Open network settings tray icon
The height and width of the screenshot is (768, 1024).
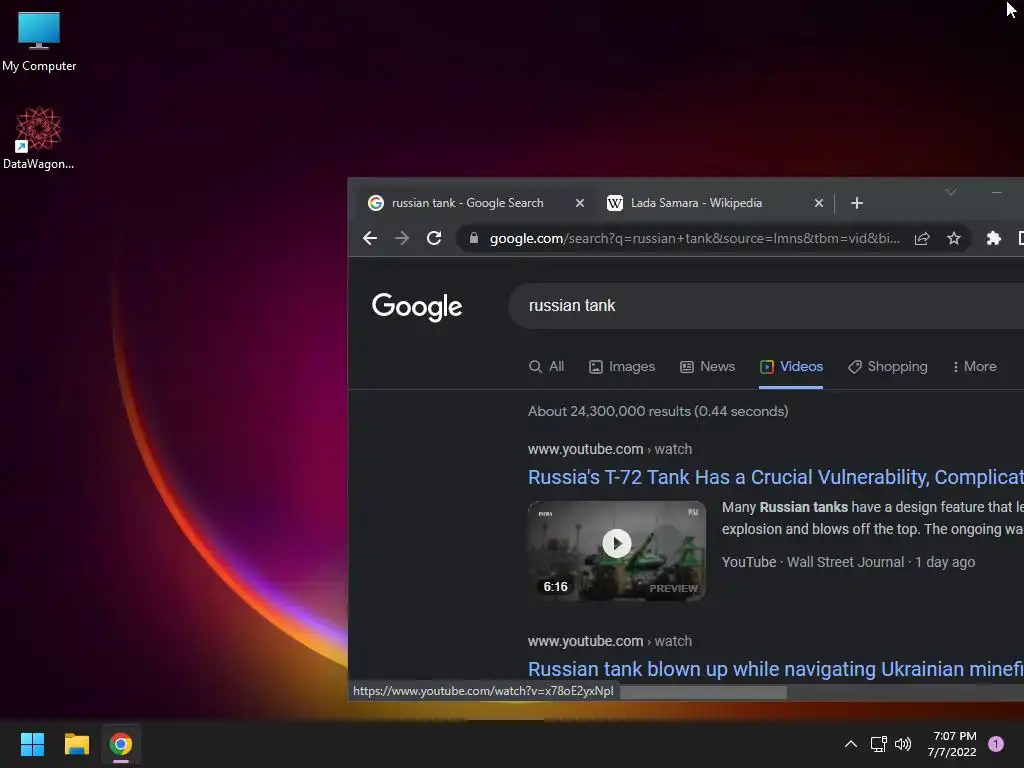878,744
